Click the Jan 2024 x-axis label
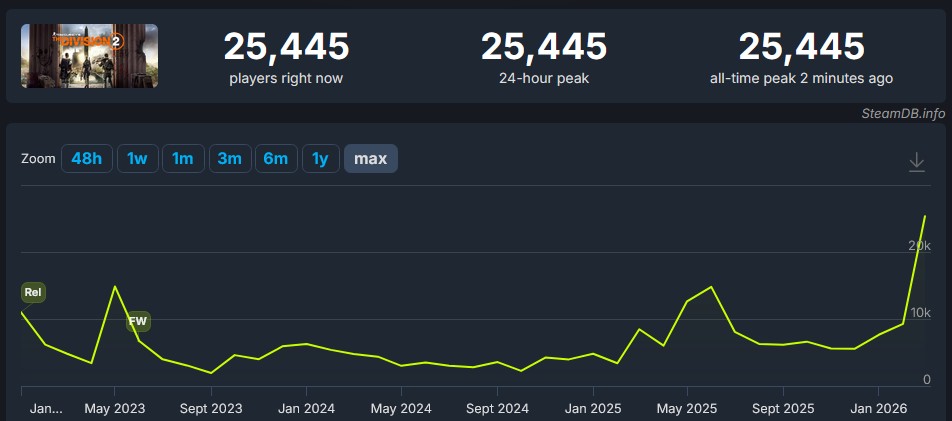 (306, 408)
